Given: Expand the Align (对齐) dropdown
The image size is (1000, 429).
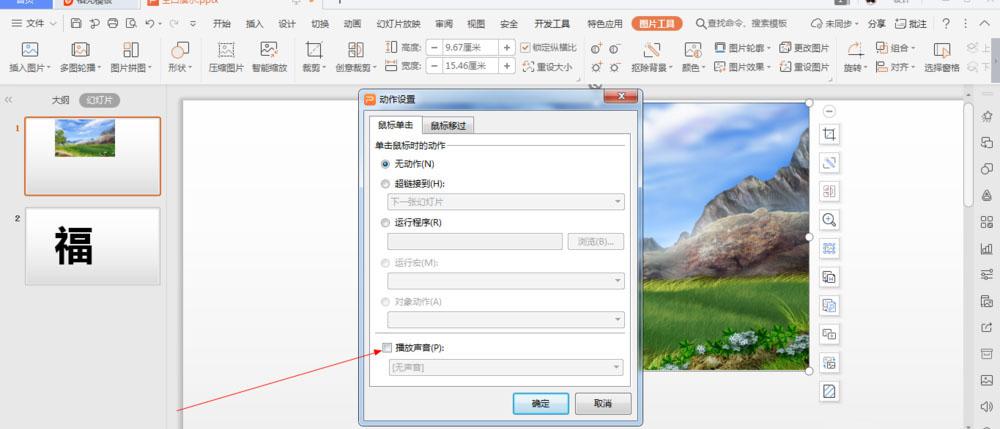Looking at the screenshot, I should [x=913, y=67].
